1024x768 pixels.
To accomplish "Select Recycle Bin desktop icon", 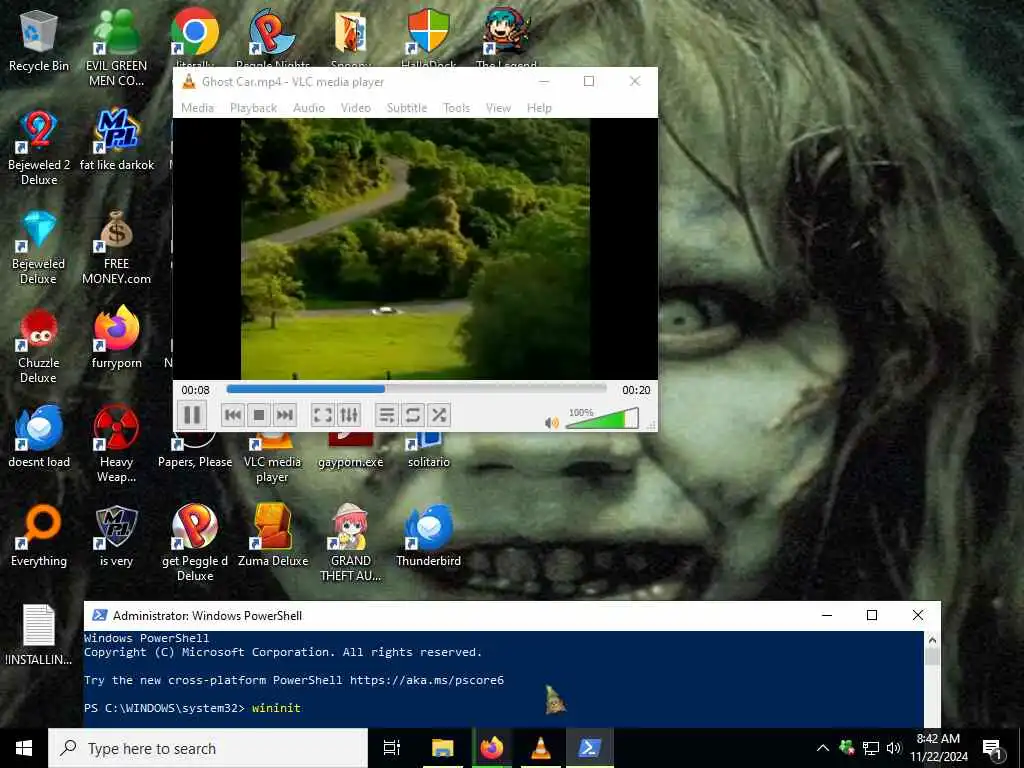I will 39,40.
